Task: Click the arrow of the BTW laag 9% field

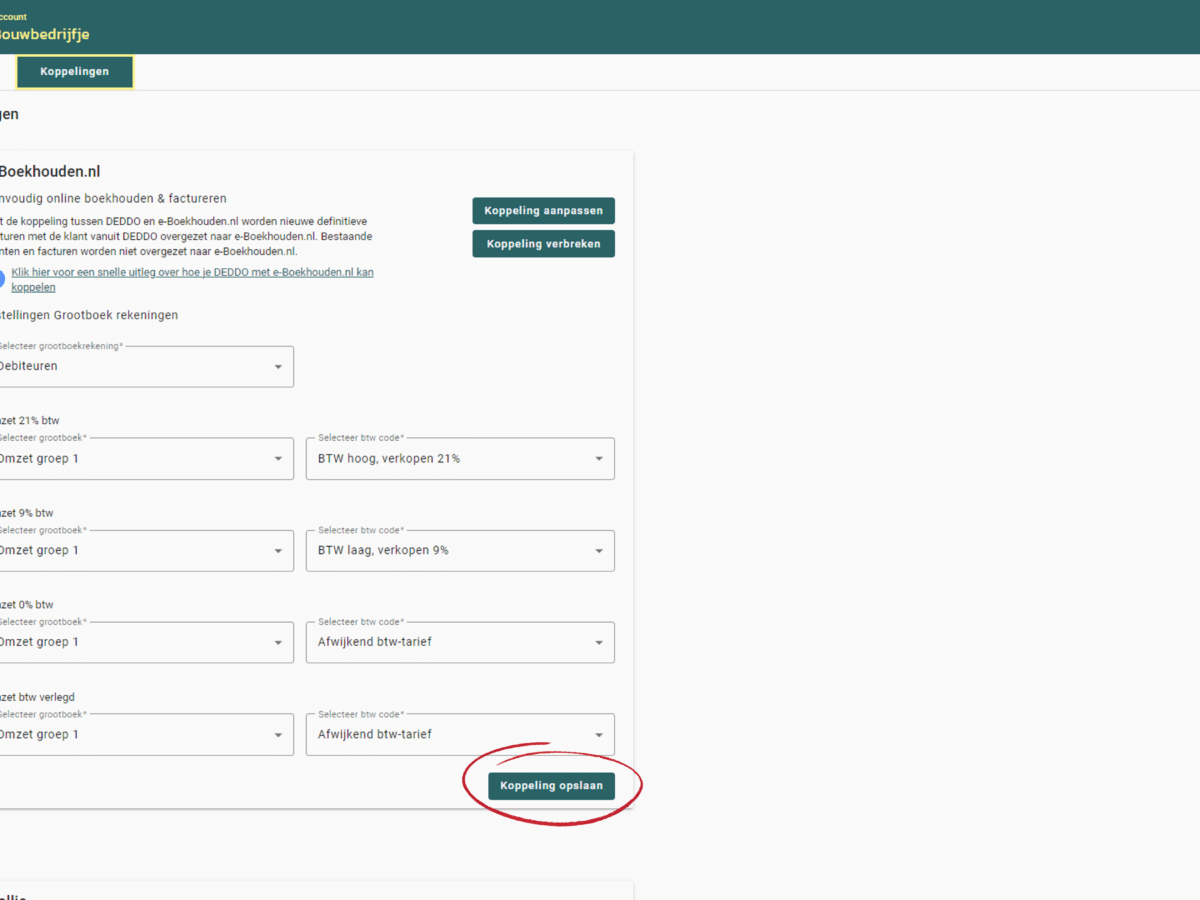Action: [x=599, y=551]
